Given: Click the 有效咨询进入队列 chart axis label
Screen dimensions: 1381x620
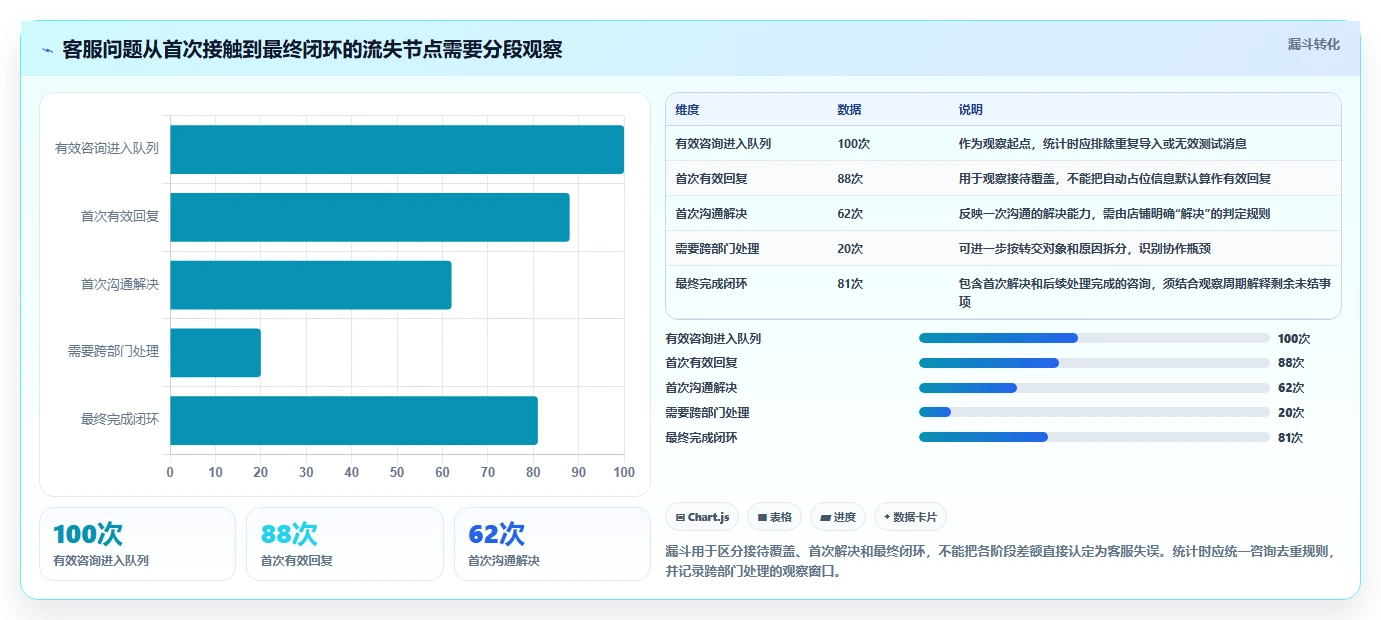Looking at the screenshot, I should click(x=107, y=149).
